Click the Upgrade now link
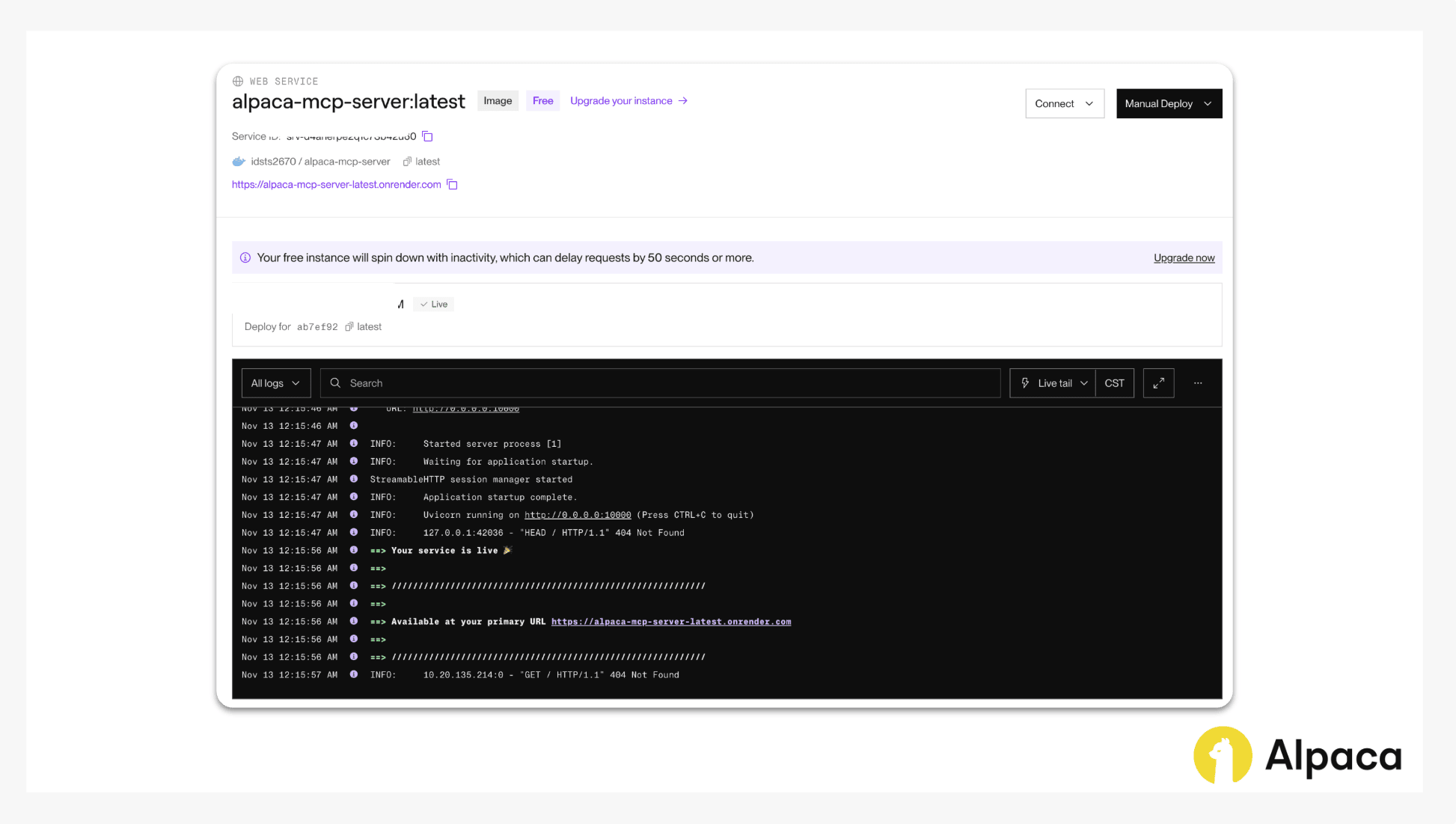The width and height of the screenshot is (1456, 824). (x=1184, y=257)
